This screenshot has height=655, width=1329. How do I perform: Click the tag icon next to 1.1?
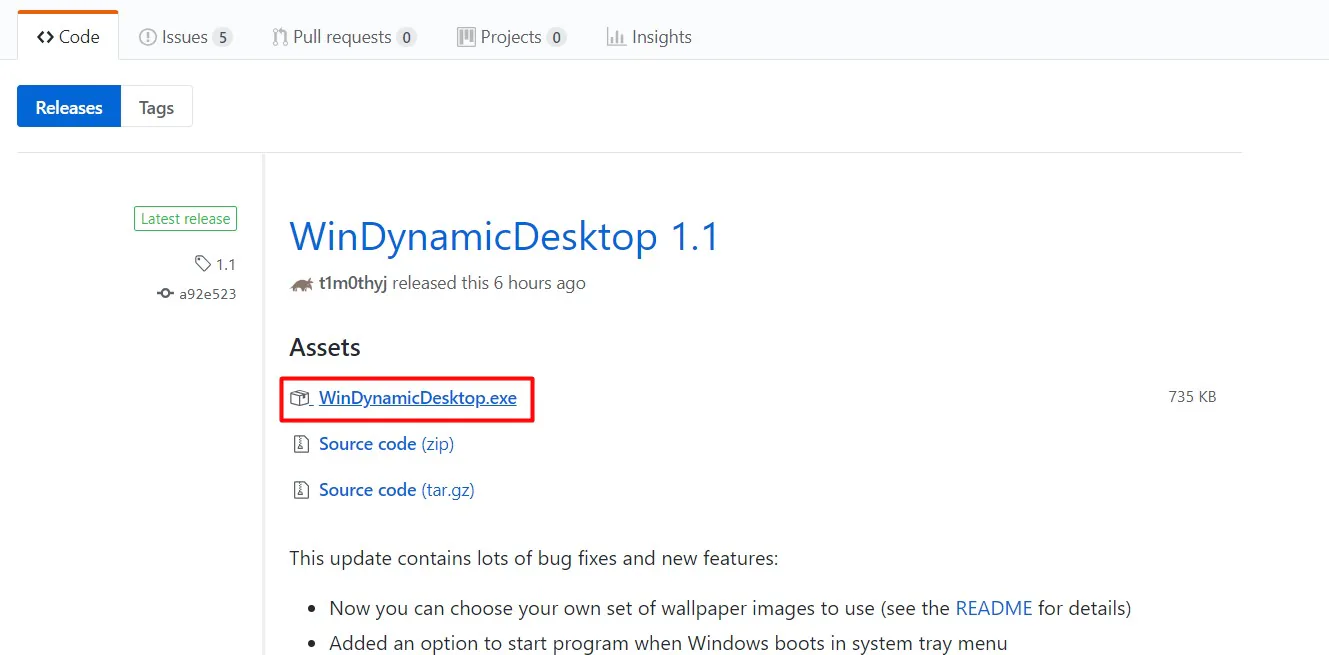tap(203, 264)
